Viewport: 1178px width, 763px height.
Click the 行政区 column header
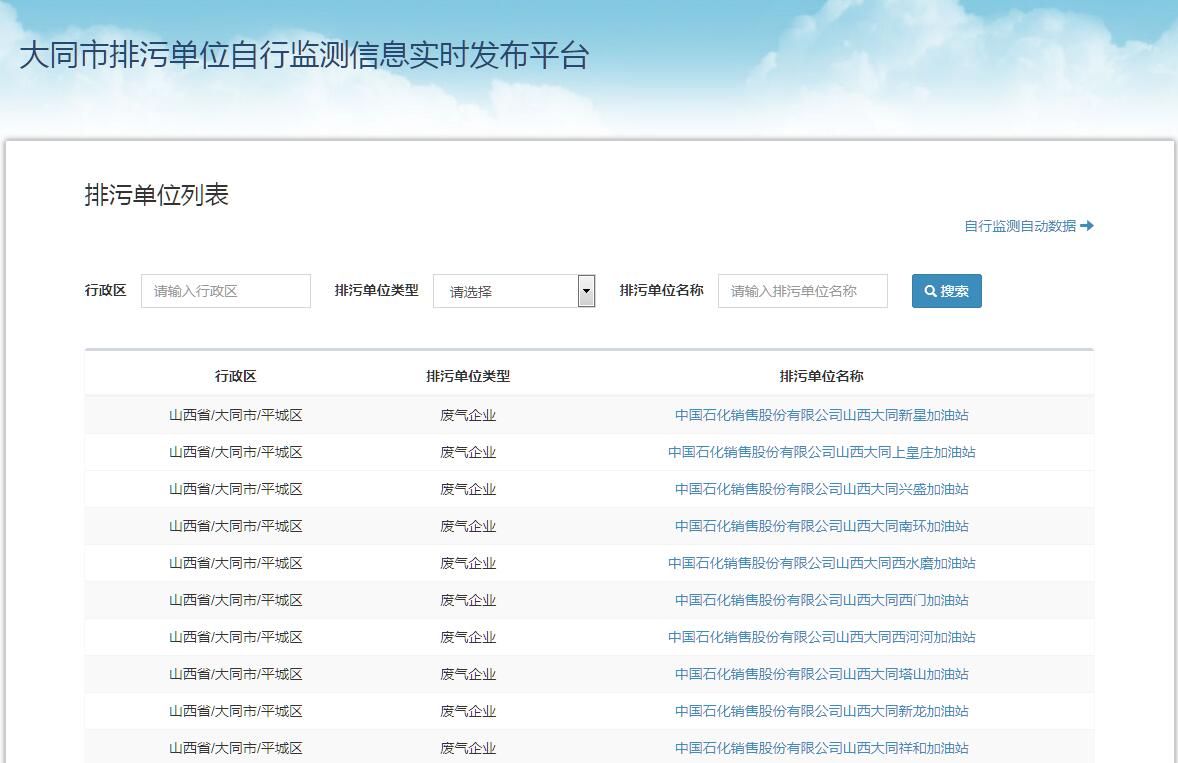[235, 376]
